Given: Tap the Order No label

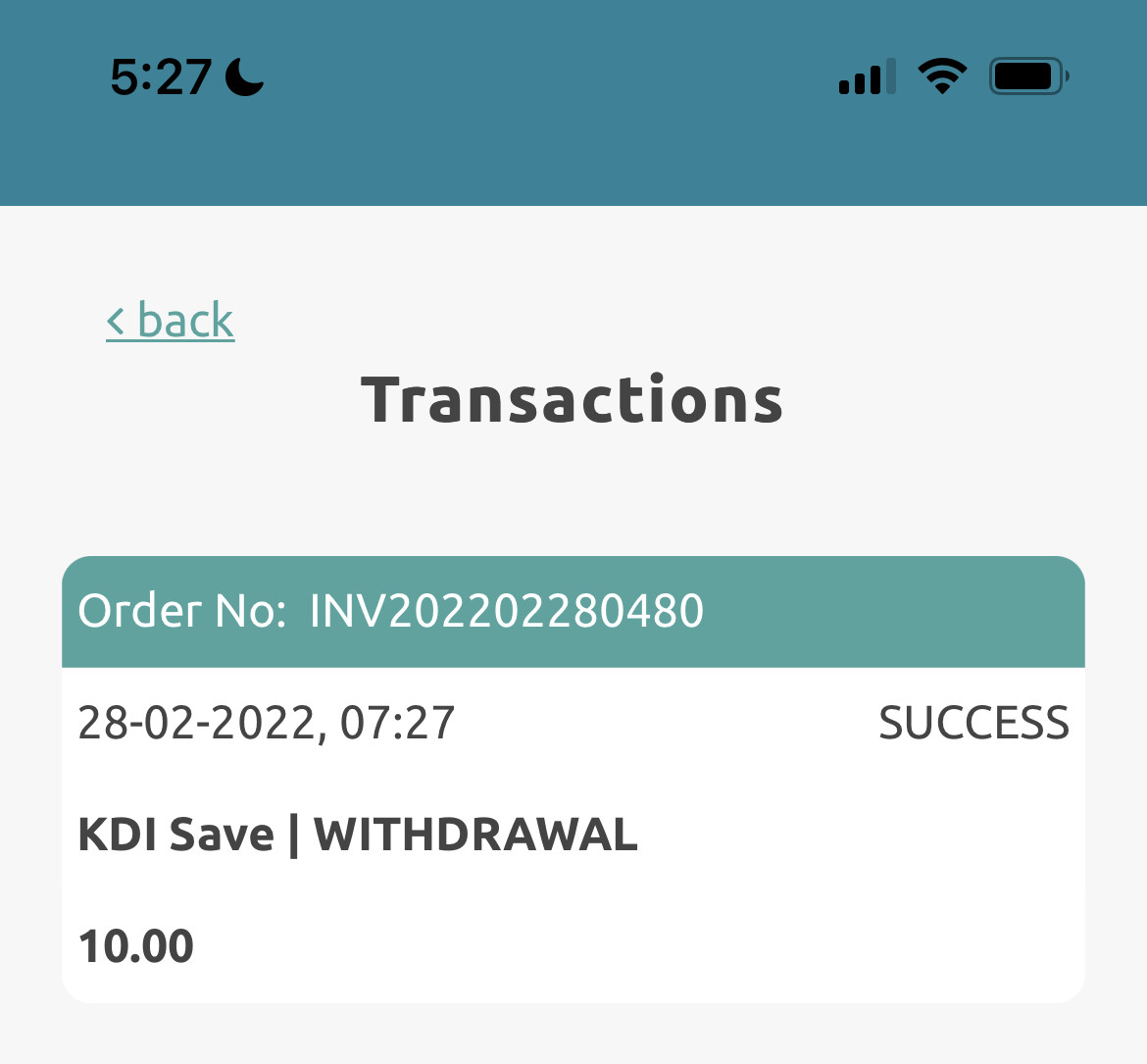Looking at the screenshot, I should [182, 610].
